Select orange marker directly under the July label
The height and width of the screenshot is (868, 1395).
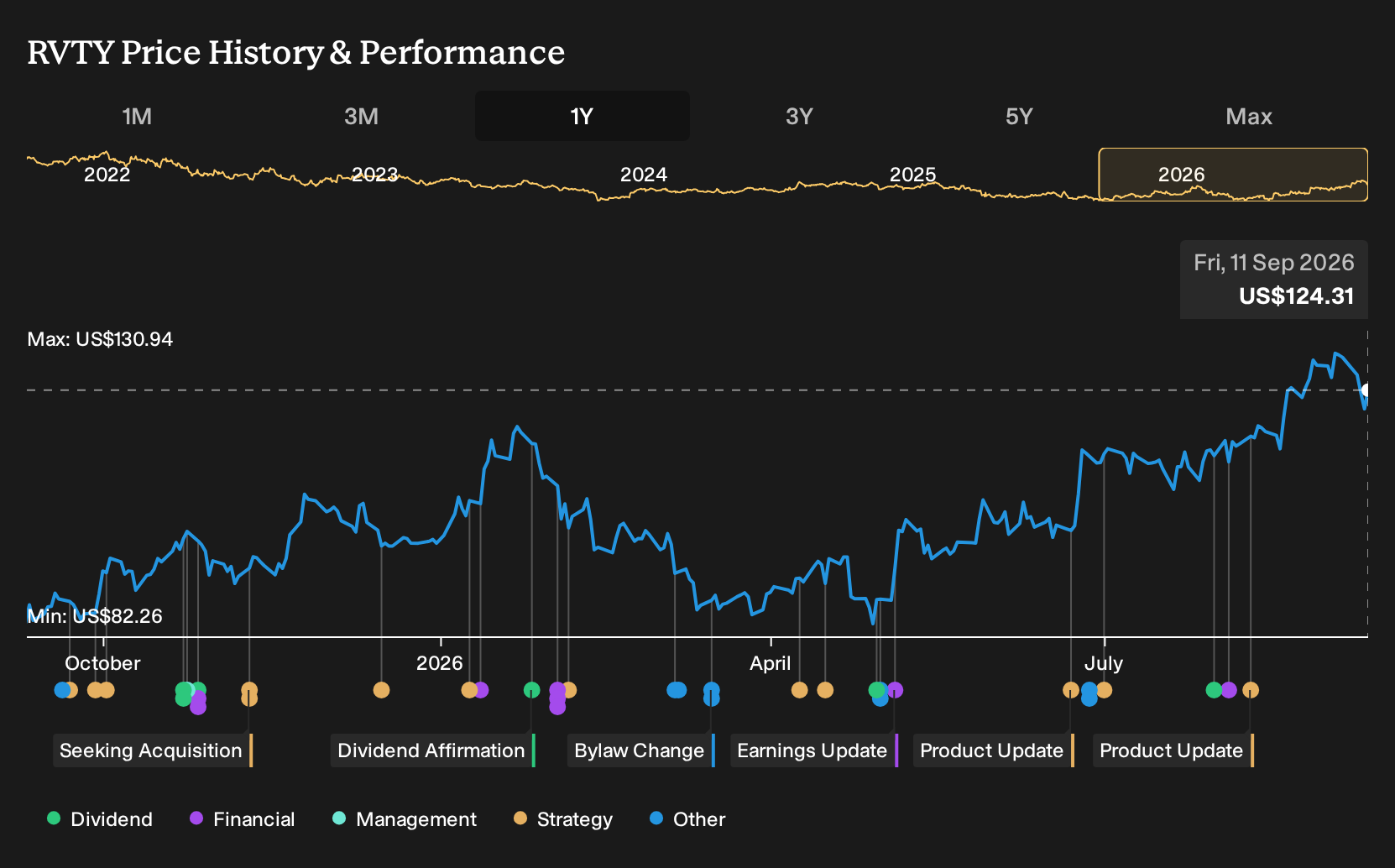pyautogui.click(x=1104, y=690)
